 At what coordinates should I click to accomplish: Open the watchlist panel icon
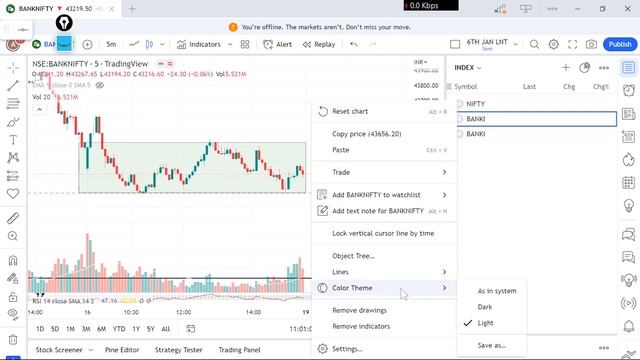(x=629, y=68)
